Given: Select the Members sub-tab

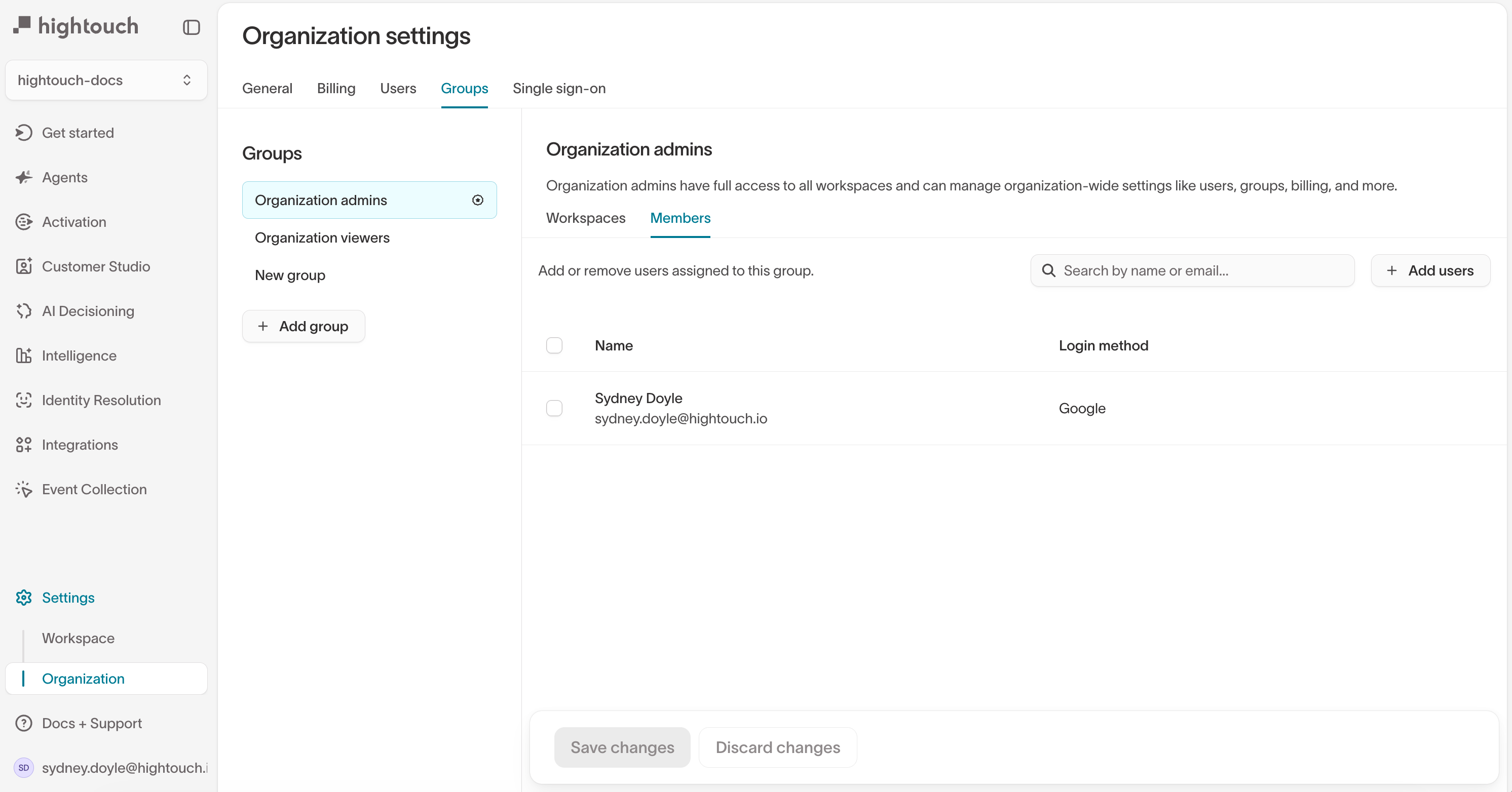Looking at the screenshot, I should point(681,218).
